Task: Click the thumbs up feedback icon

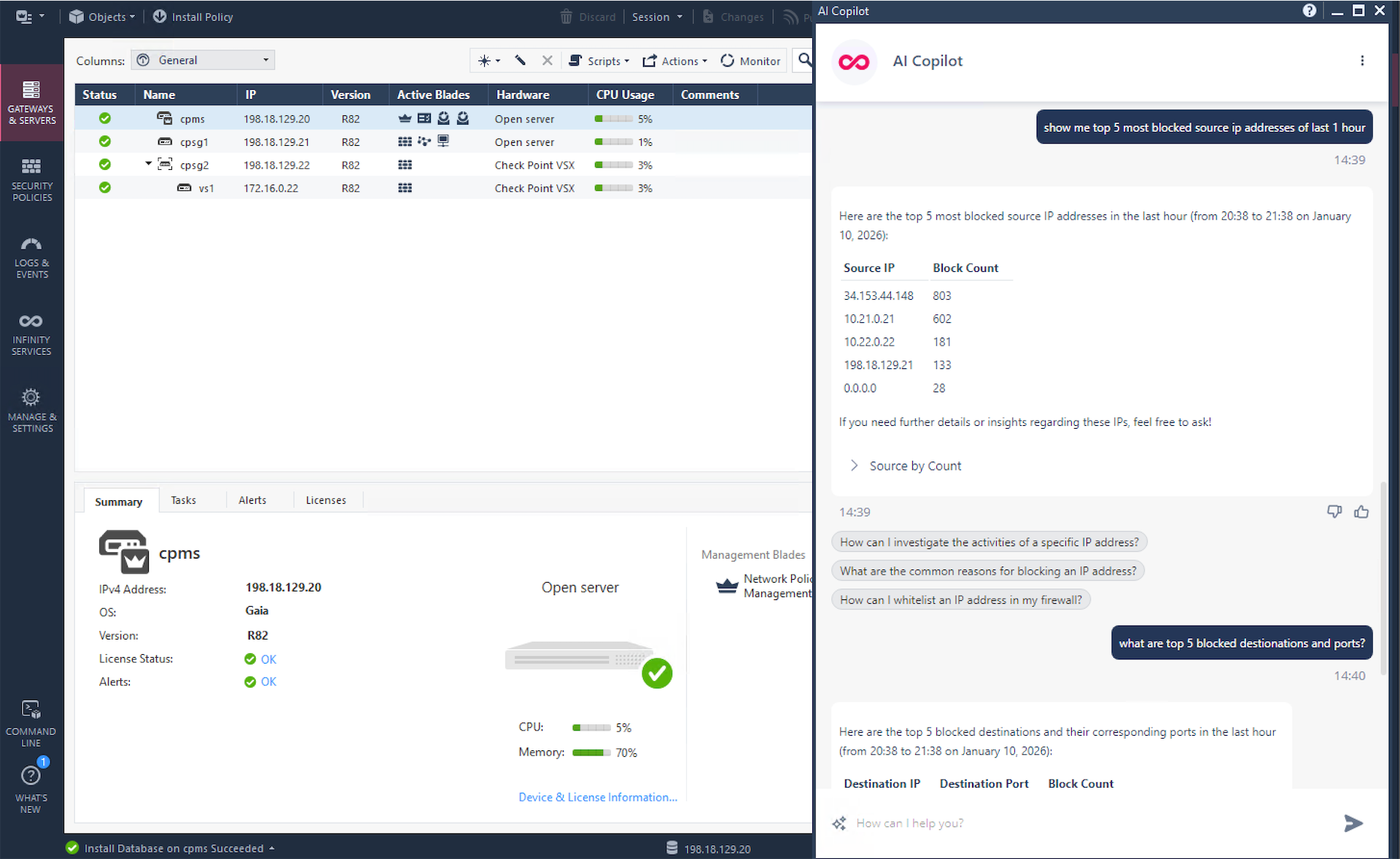Action: point(1361,512)
